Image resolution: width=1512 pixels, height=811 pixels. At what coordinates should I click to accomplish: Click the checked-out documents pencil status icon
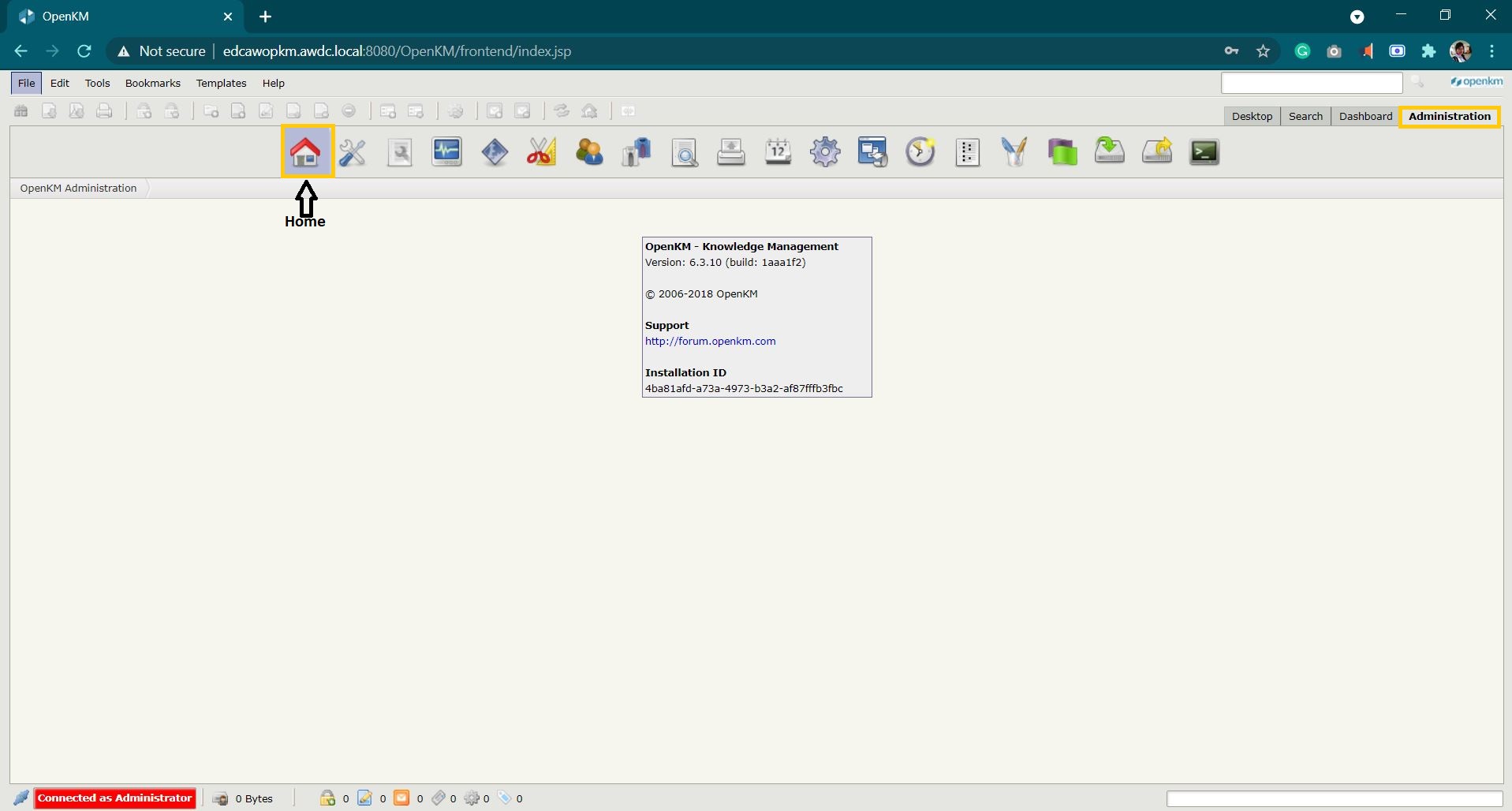pyautogui.click(x=364, y=798)
